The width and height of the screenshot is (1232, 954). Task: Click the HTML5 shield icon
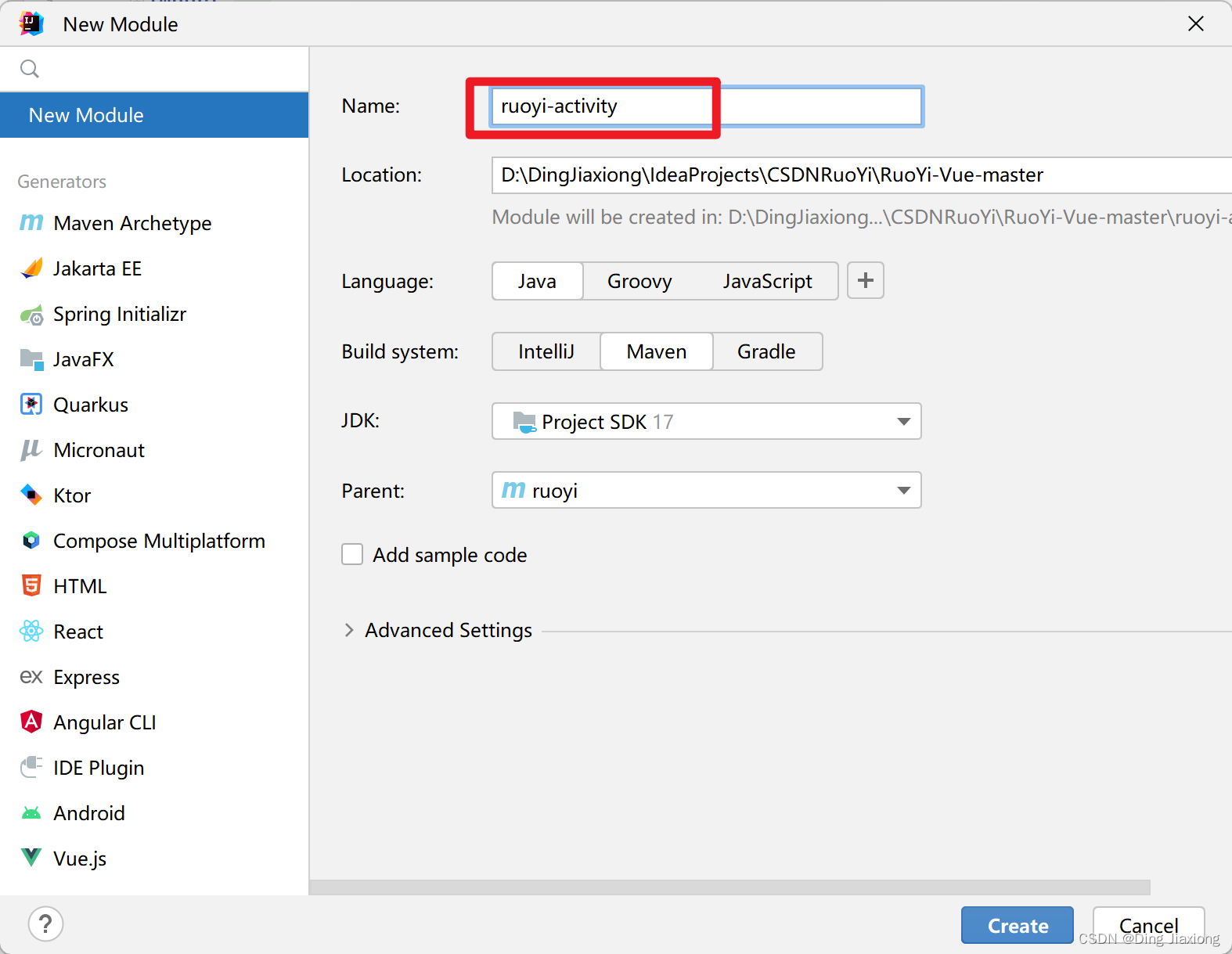click(31, 585)
